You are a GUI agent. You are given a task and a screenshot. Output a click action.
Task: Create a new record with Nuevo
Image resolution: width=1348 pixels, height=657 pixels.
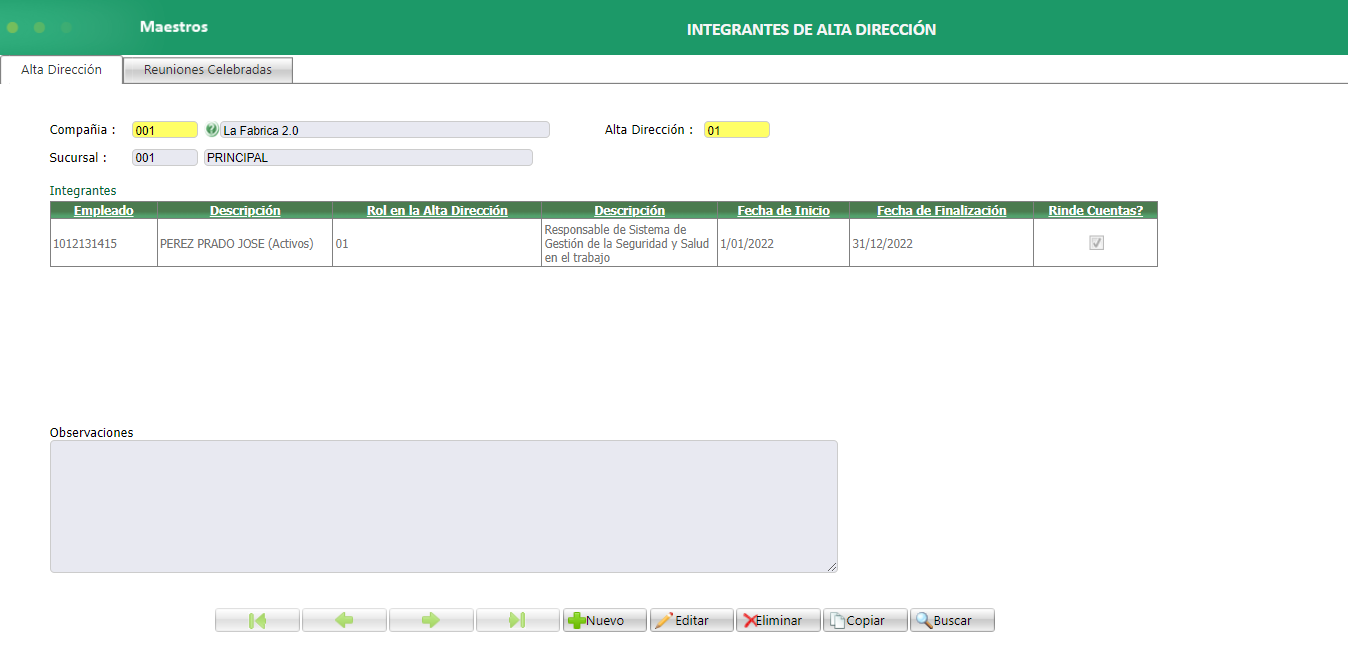604,619
